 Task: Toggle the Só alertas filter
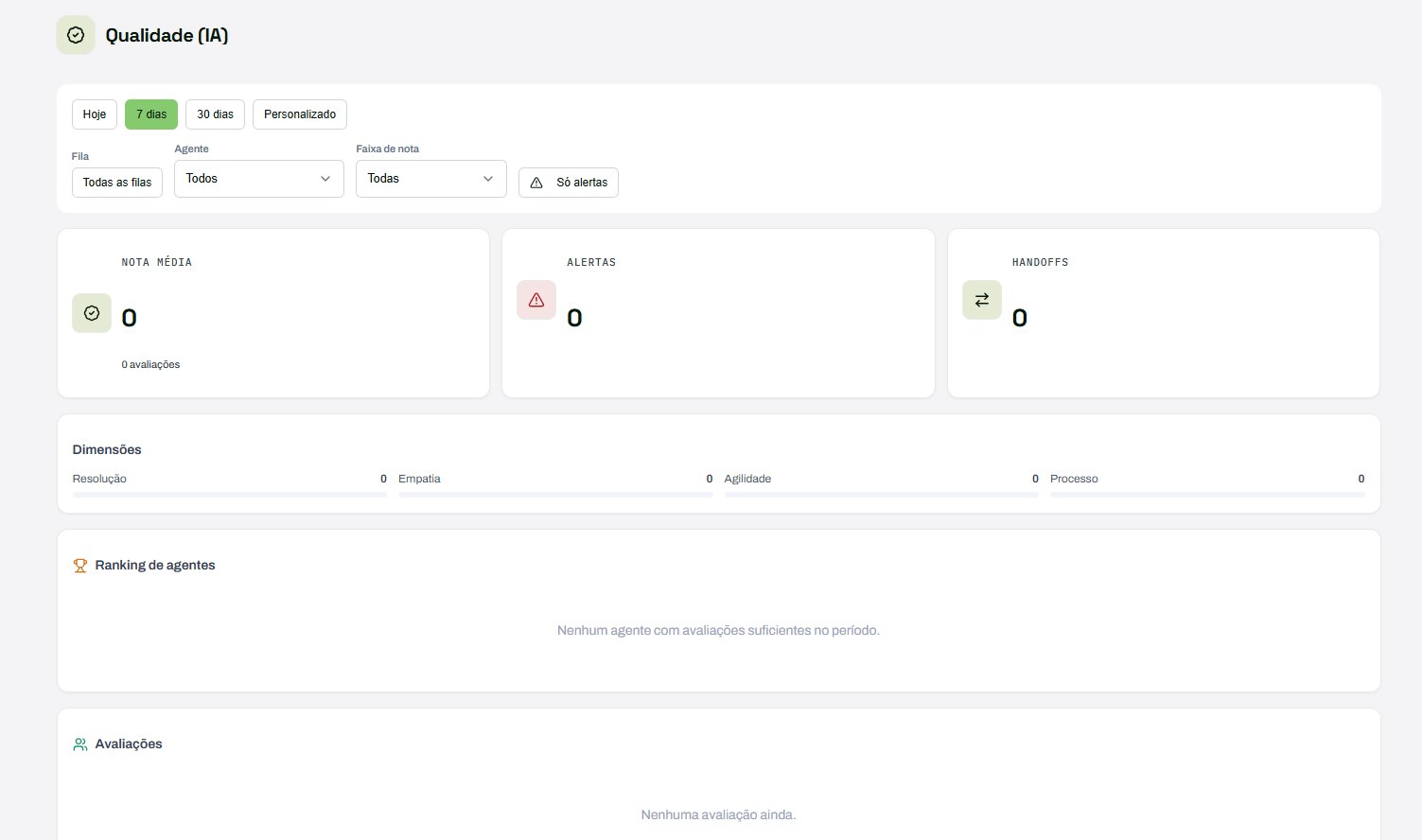pyautogui.click(x=569, y=183)
